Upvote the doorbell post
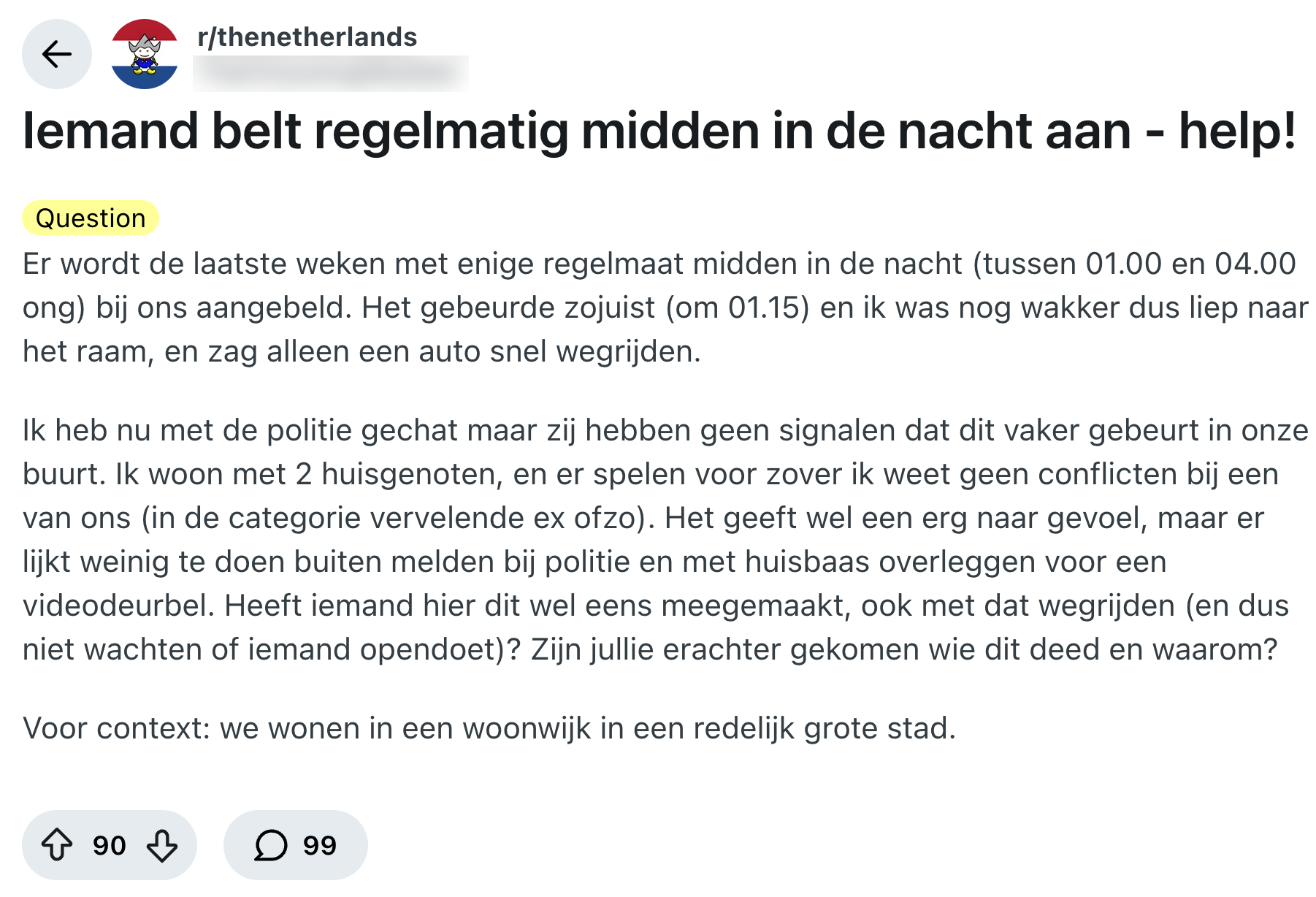1316x897 pixels. [x=57, y=845]
